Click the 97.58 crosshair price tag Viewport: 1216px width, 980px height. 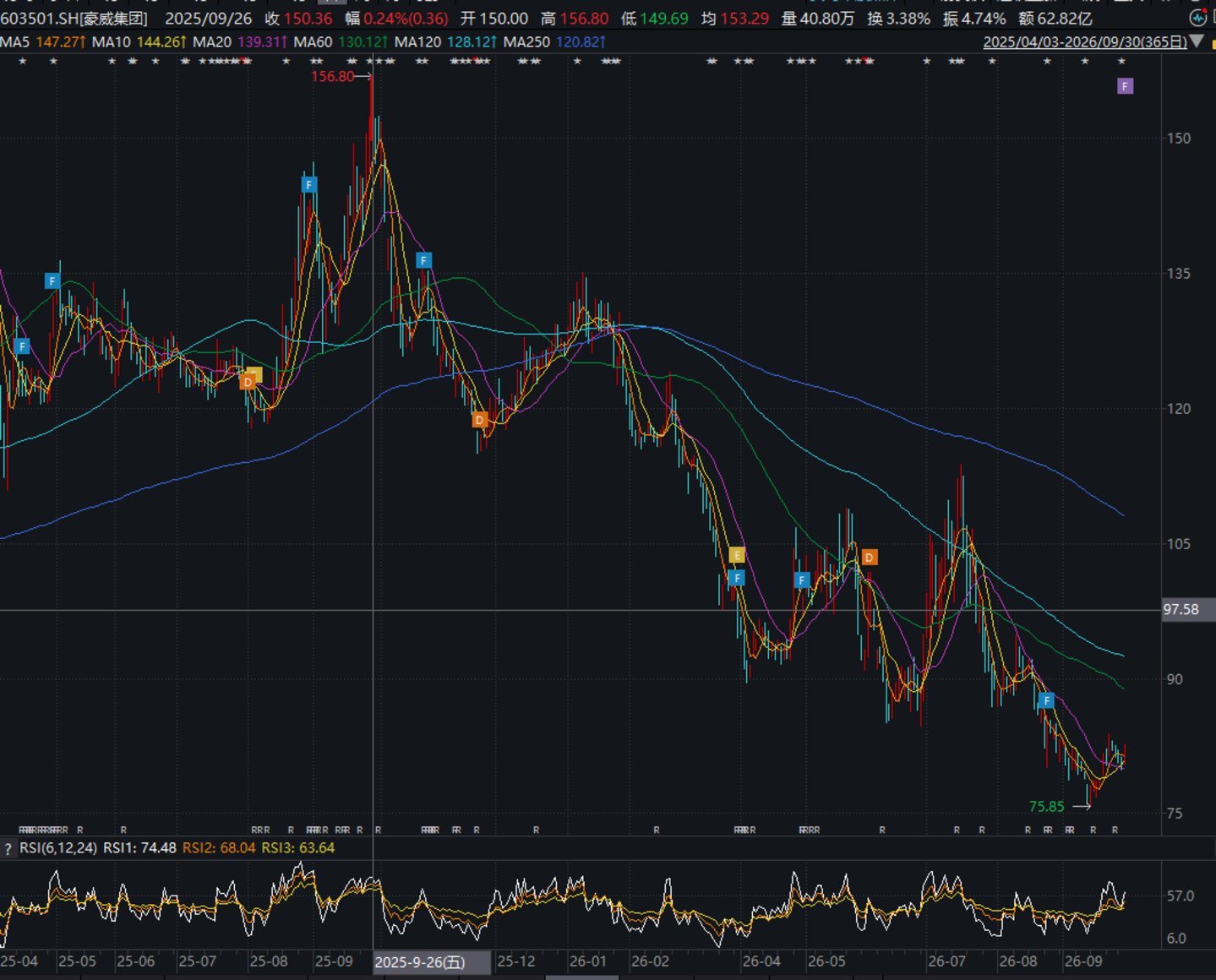1188,609
